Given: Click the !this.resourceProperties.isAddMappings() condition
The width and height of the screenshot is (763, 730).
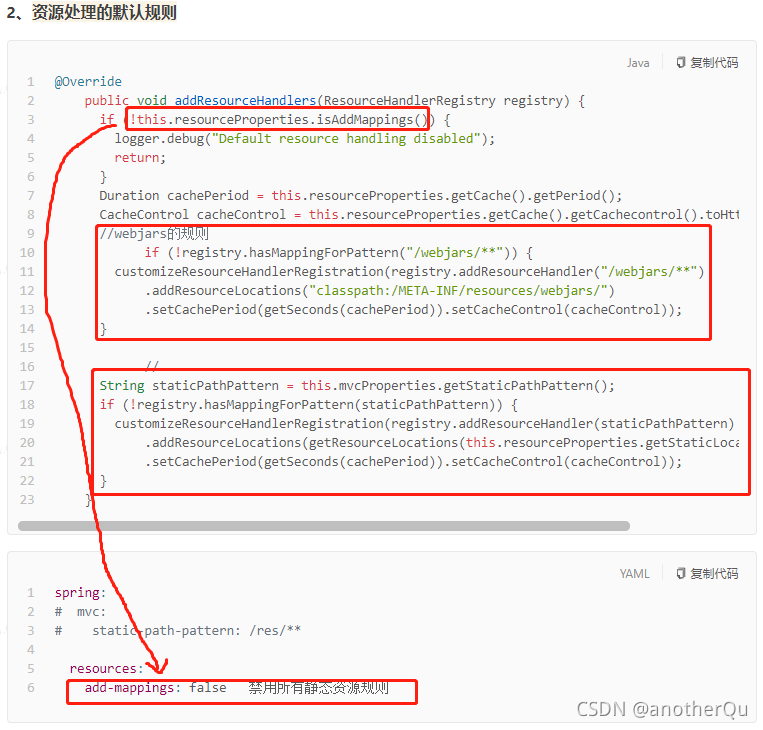Looking at the screenshot, I should tap(278, 120).
